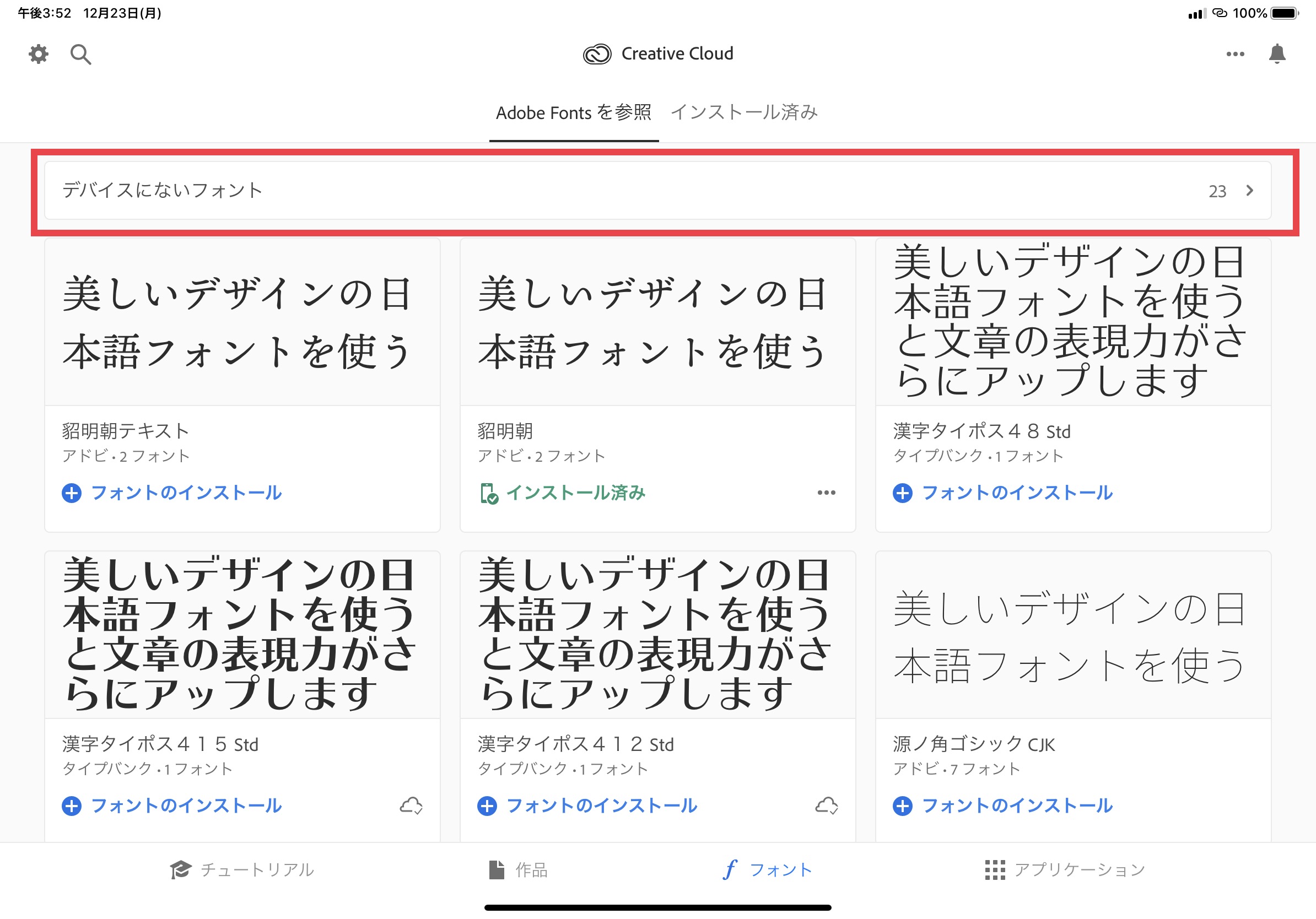Open more options for 貂明朝 font
1316x919 pixels.
point(826,493)
